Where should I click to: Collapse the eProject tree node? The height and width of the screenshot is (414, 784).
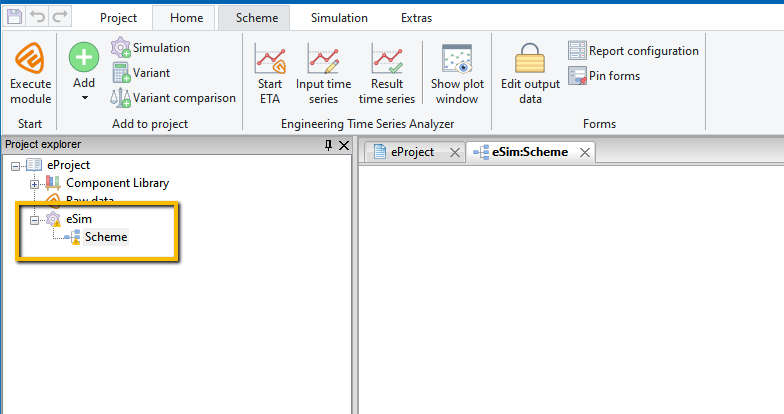(16, 166)
